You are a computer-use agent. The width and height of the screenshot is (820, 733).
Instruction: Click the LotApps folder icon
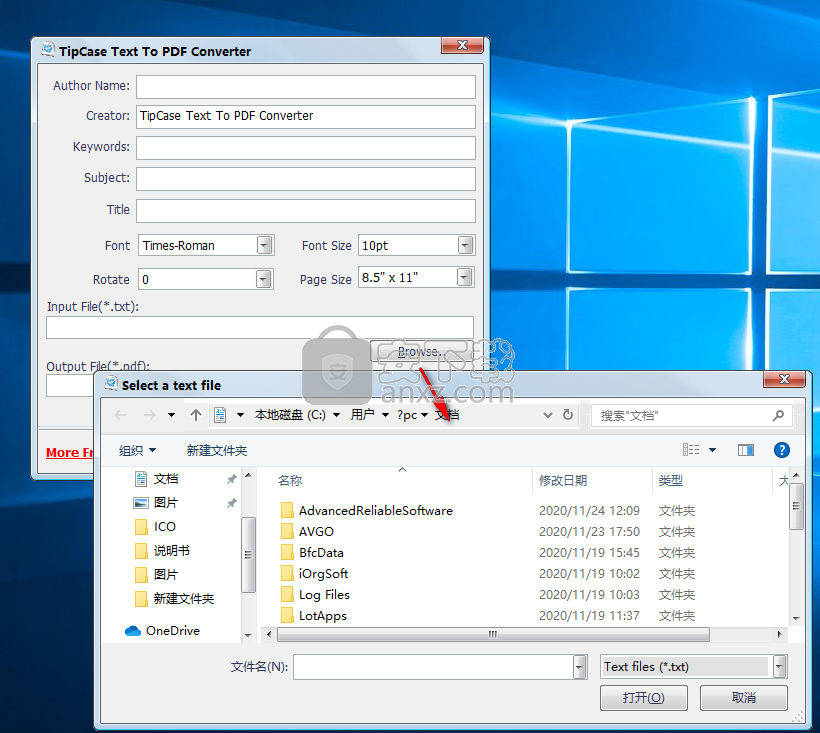click(287, 615)
